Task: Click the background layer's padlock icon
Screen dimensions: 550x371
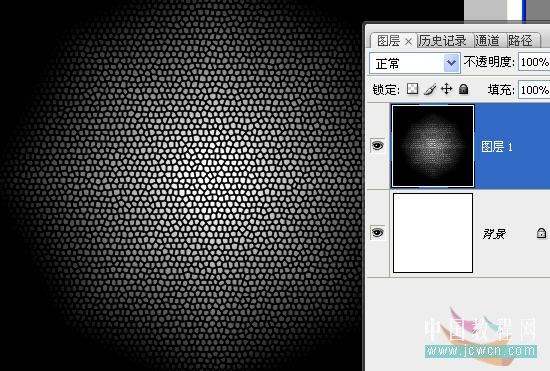Action: click(541, 233)
